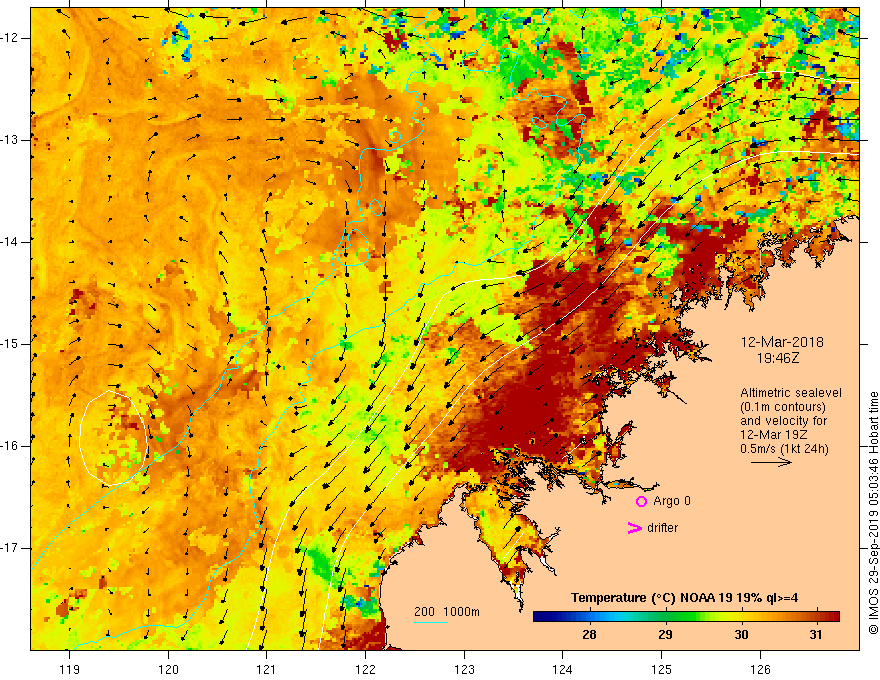Image resolution: width=880 pixels, height=680 pixels.
Task: Click the longitude label 123
Action: 464,669
